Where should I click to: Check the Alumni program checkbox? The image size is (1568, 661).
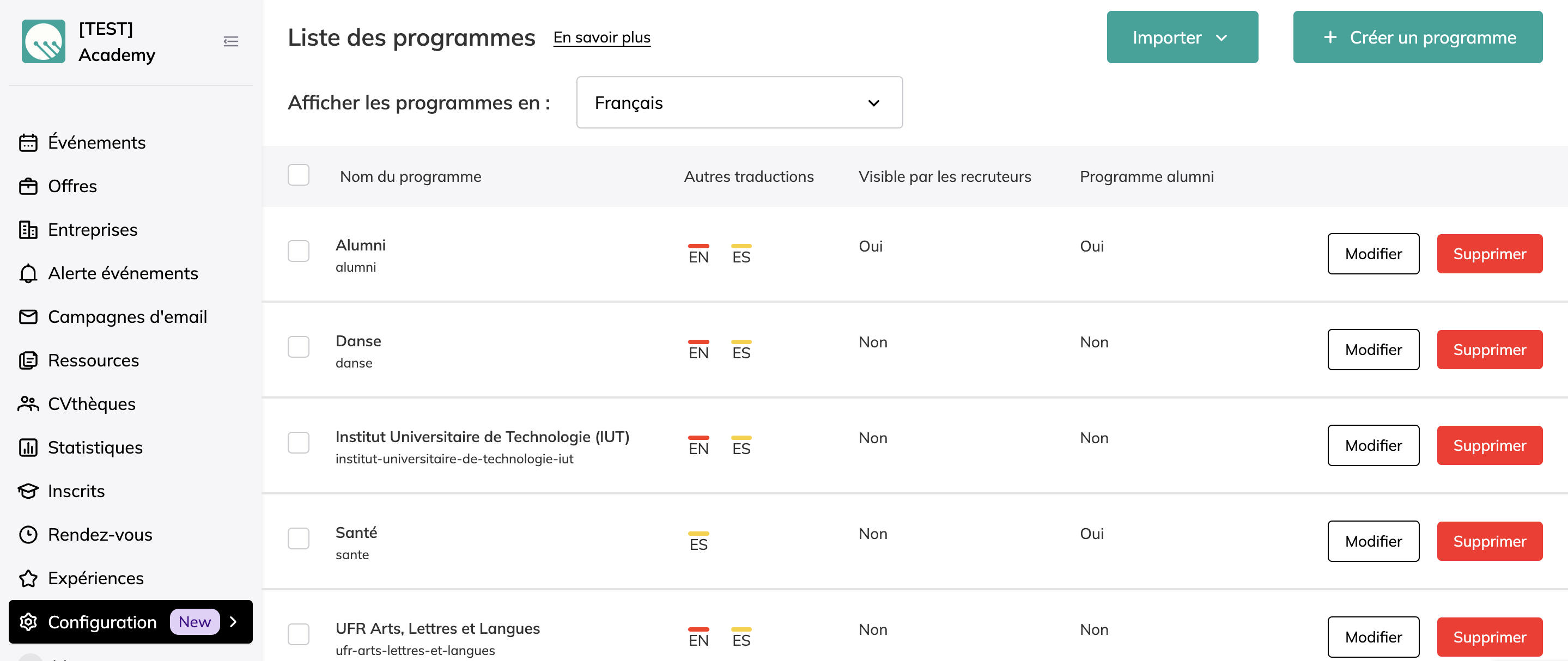coord(298,250)
